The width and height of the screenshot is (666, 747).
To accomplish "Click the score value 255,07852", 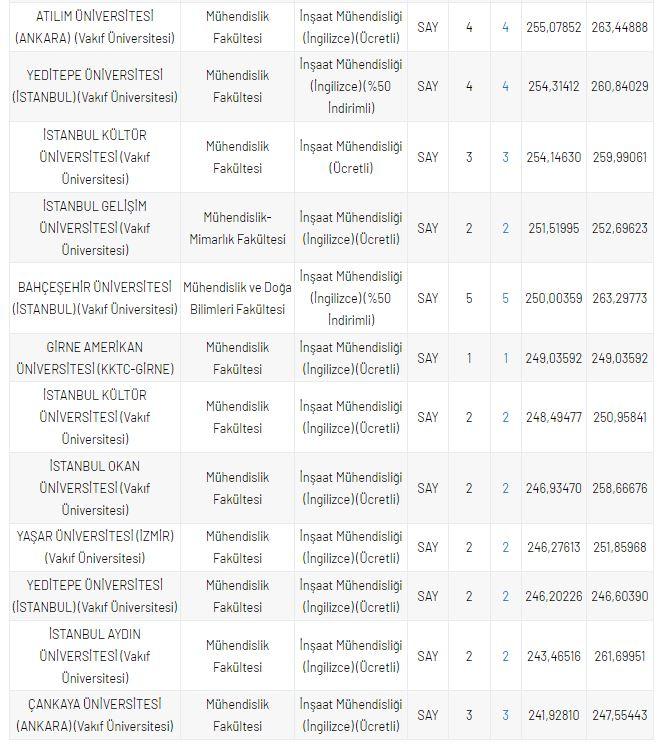I will (x=553, y=27).
